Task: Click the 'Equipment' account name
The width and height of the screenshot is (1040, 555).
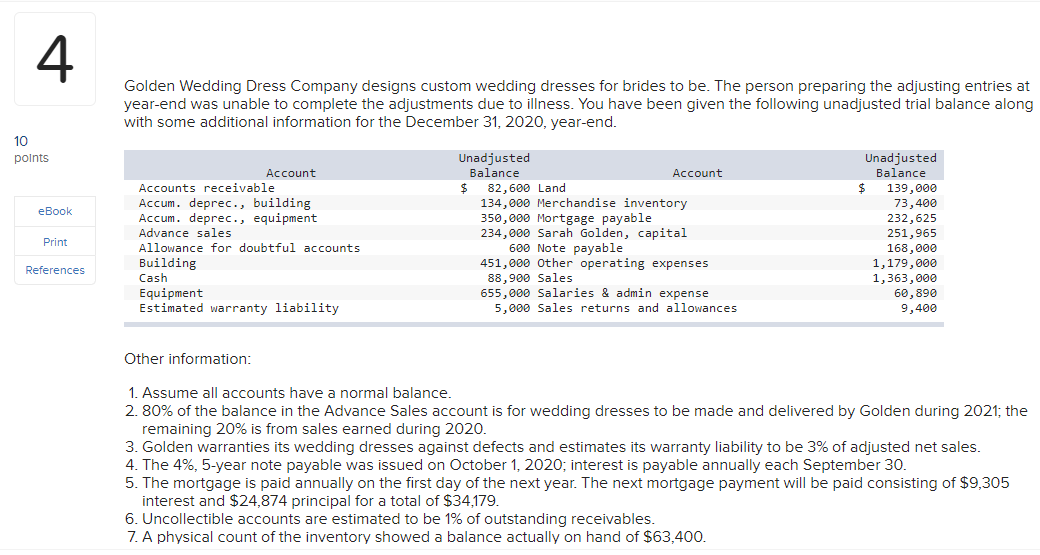Action: pyautogui.click(x=170, y=293)
